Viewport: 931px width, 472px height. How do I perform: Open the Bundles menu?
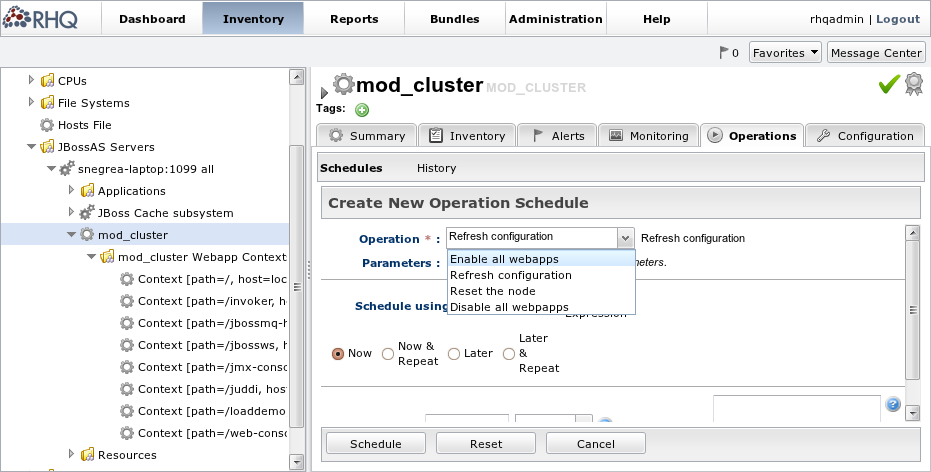pyautogui.click(x=455, y=18)
